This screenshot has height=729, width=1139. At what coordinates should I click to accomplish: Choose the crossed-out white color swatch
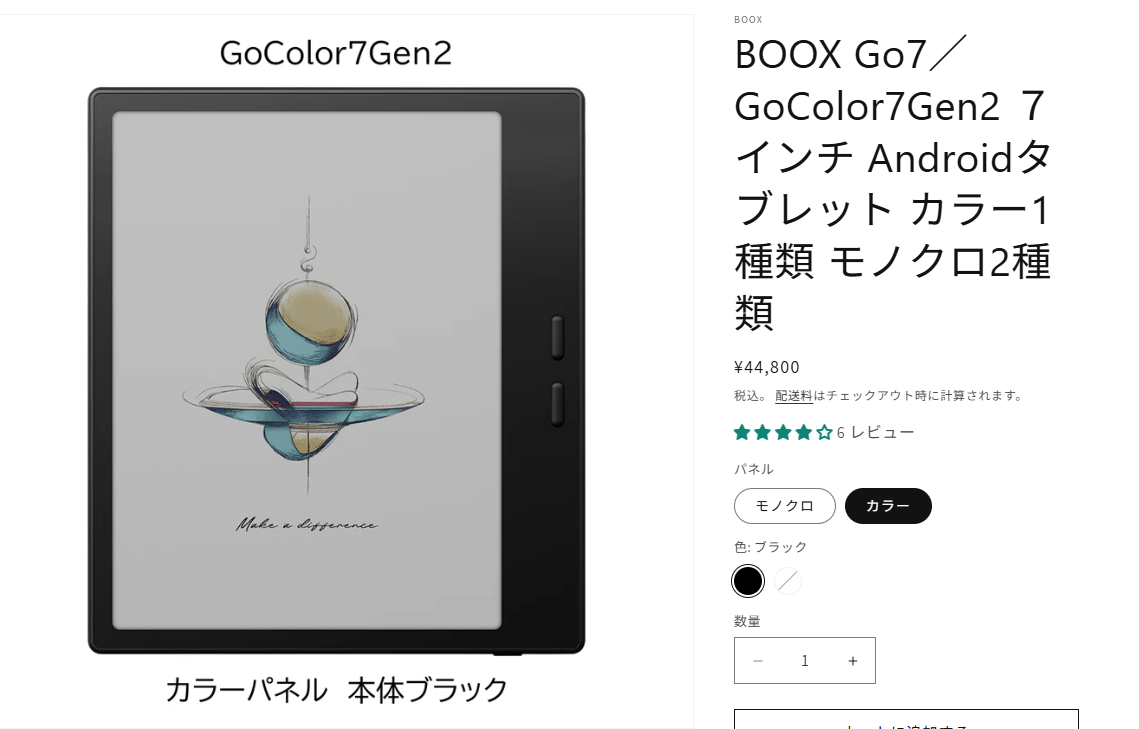point(788,581)
